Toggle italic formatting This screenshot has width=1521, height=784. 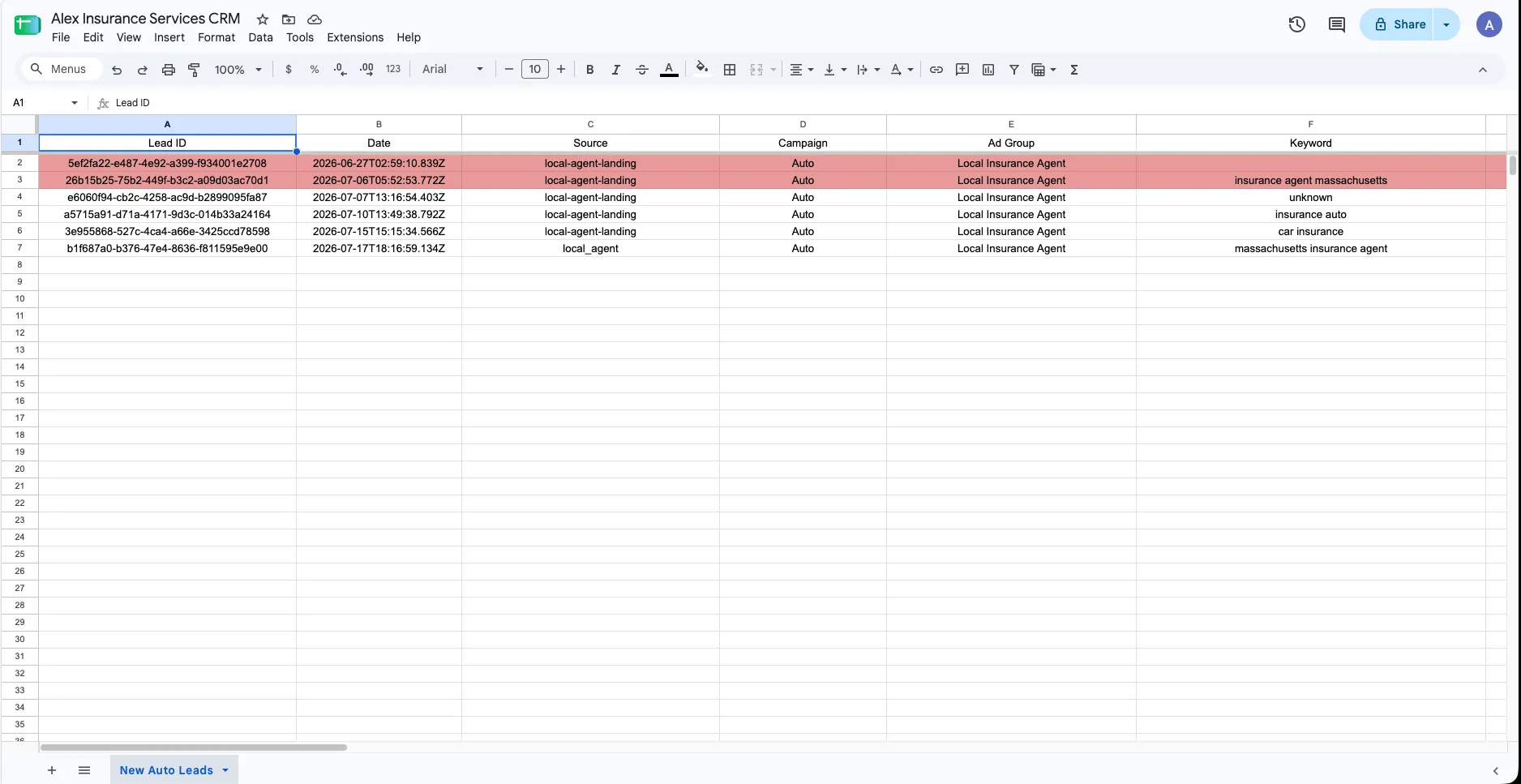click(x=616, y=70)
